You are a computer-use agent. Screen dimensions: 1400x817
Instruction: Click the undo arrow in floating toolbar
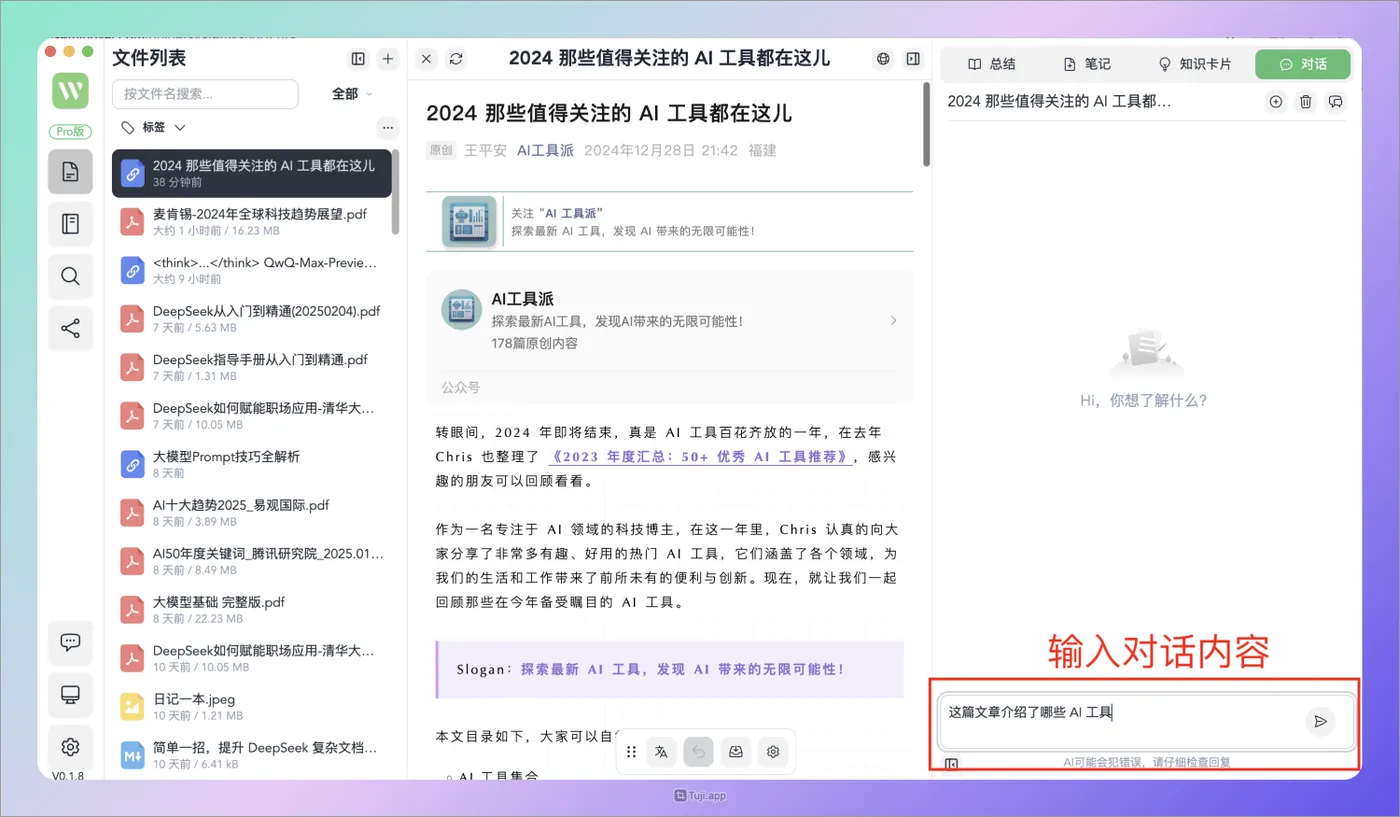(698, 752)
